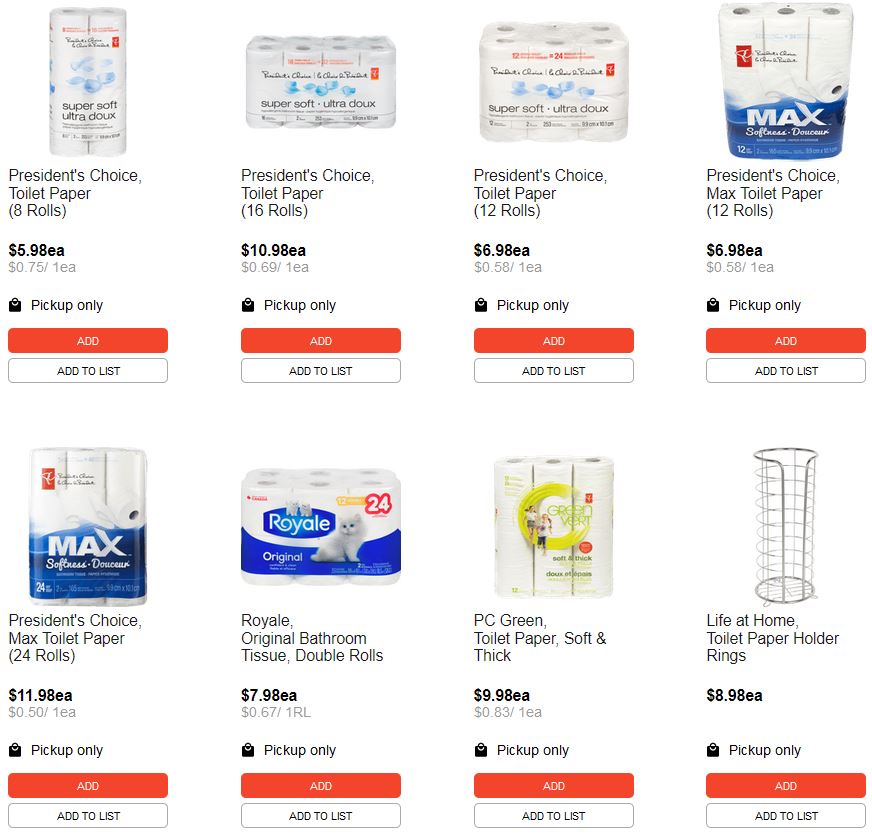Add Max Toilet Paper 12 Rolls to cart
This screenshot has width=872, height=836.
[x=786, y=340]
